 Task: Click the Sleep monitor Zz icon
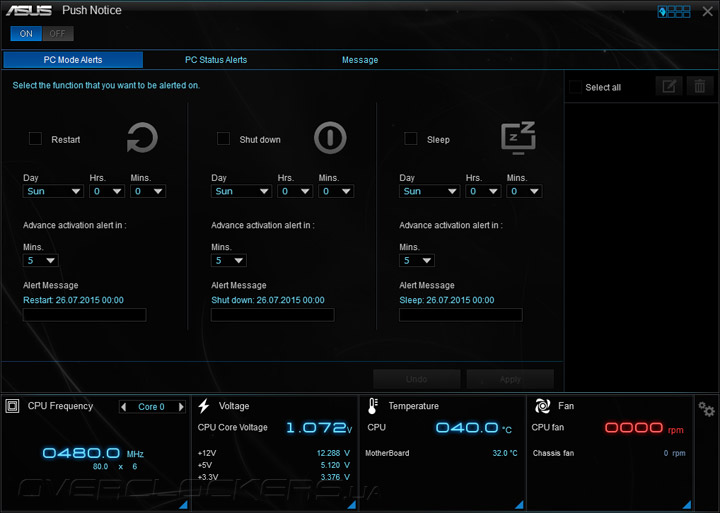pos(518,137)
